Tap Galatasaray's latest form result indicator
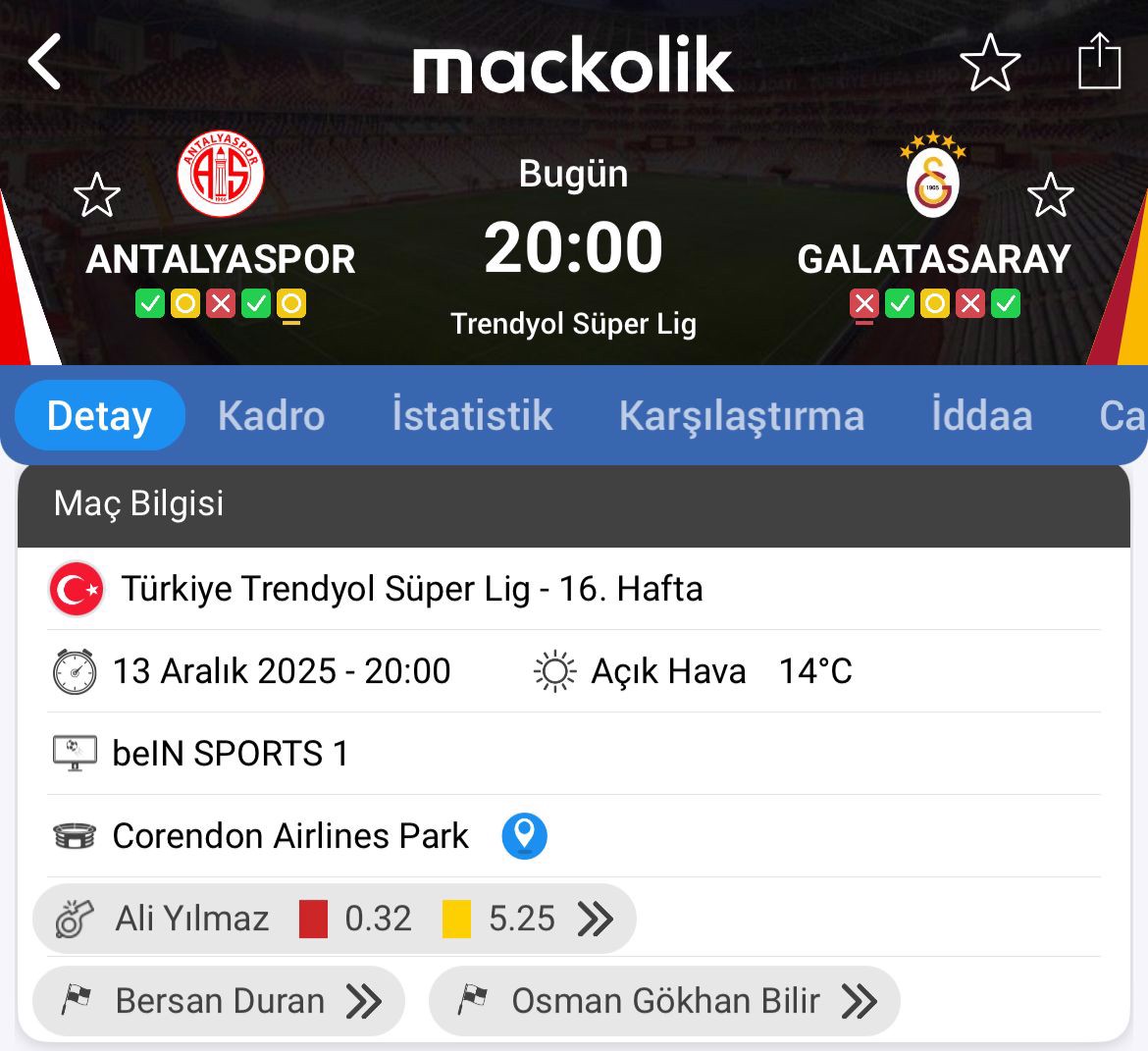 [x=864, y=304]
